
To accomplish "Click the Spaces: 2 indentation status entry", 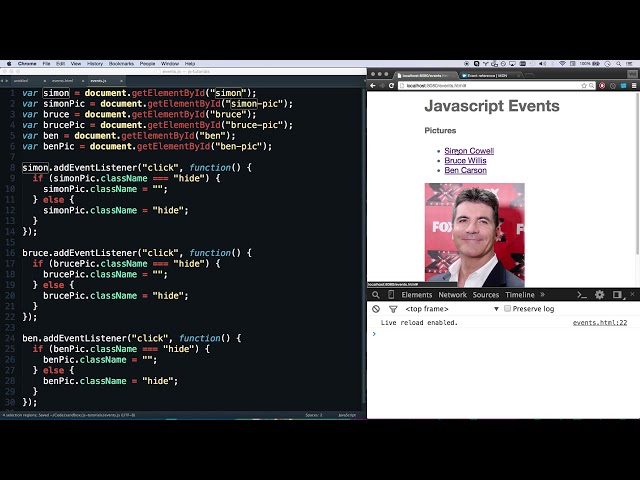I will point(313,415).
